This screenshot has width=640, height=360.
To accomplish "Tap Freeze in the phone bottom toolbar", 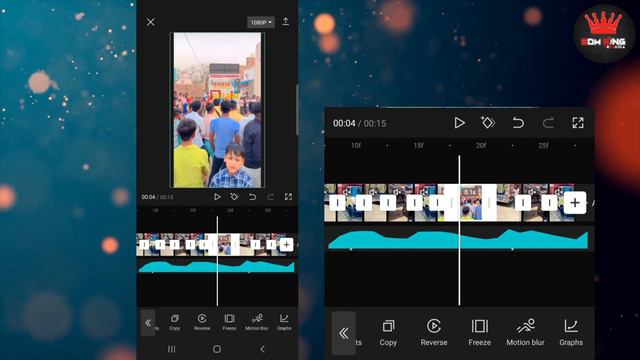I will point(229,322).
